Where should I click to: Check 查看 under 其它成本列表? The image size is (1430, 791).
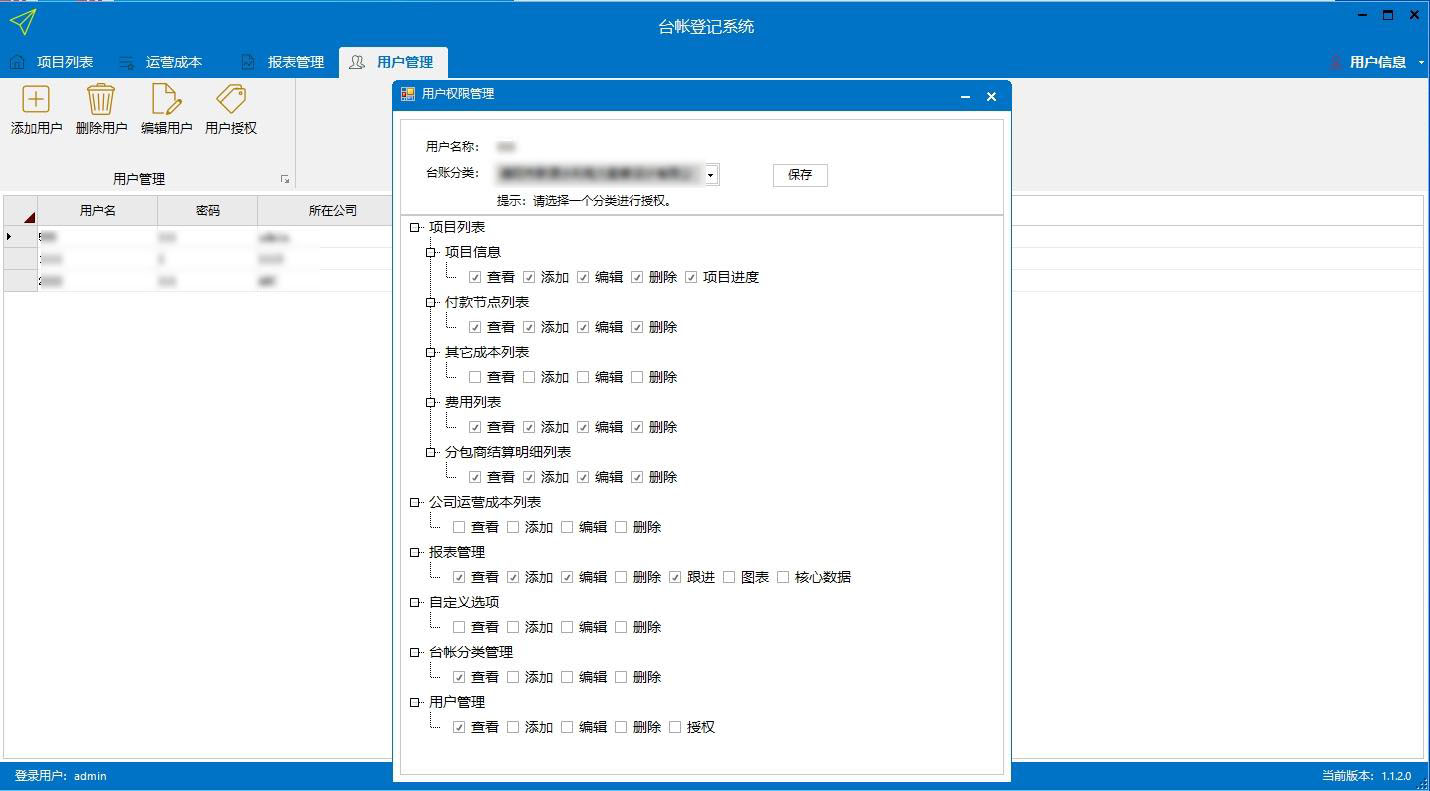point(475,377)
